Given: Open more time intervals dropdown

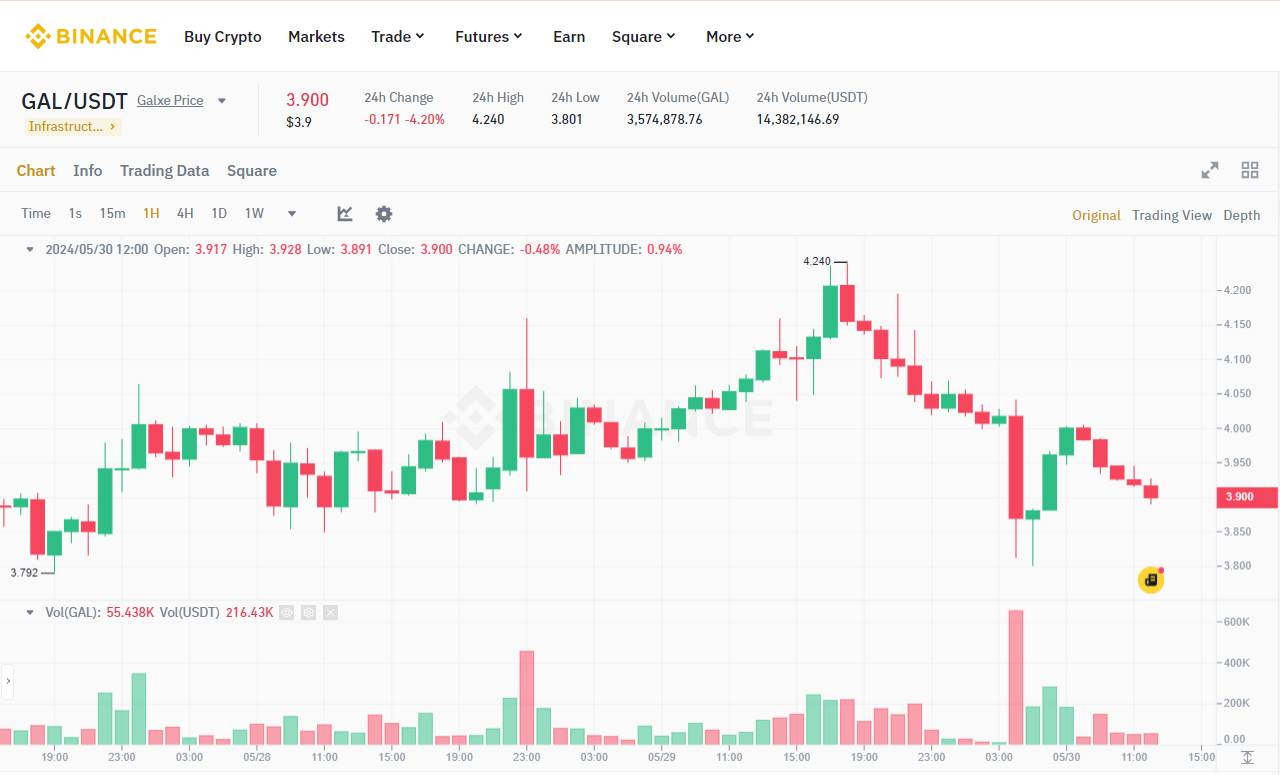Looking at the screenshot, I should (x=292, y=213).
